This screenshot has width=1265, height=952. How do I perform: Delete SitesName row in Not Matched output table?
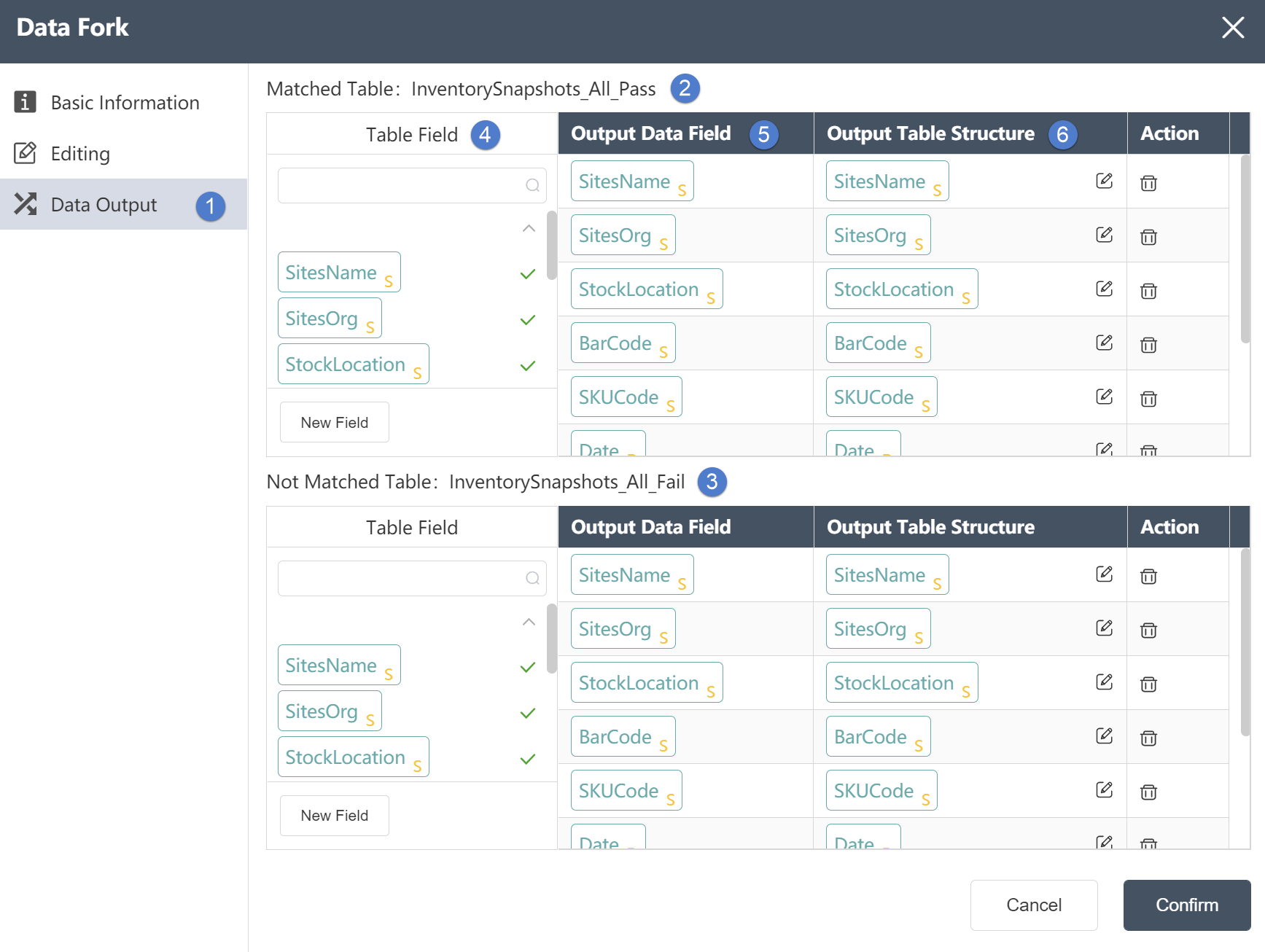[1148, 577]
